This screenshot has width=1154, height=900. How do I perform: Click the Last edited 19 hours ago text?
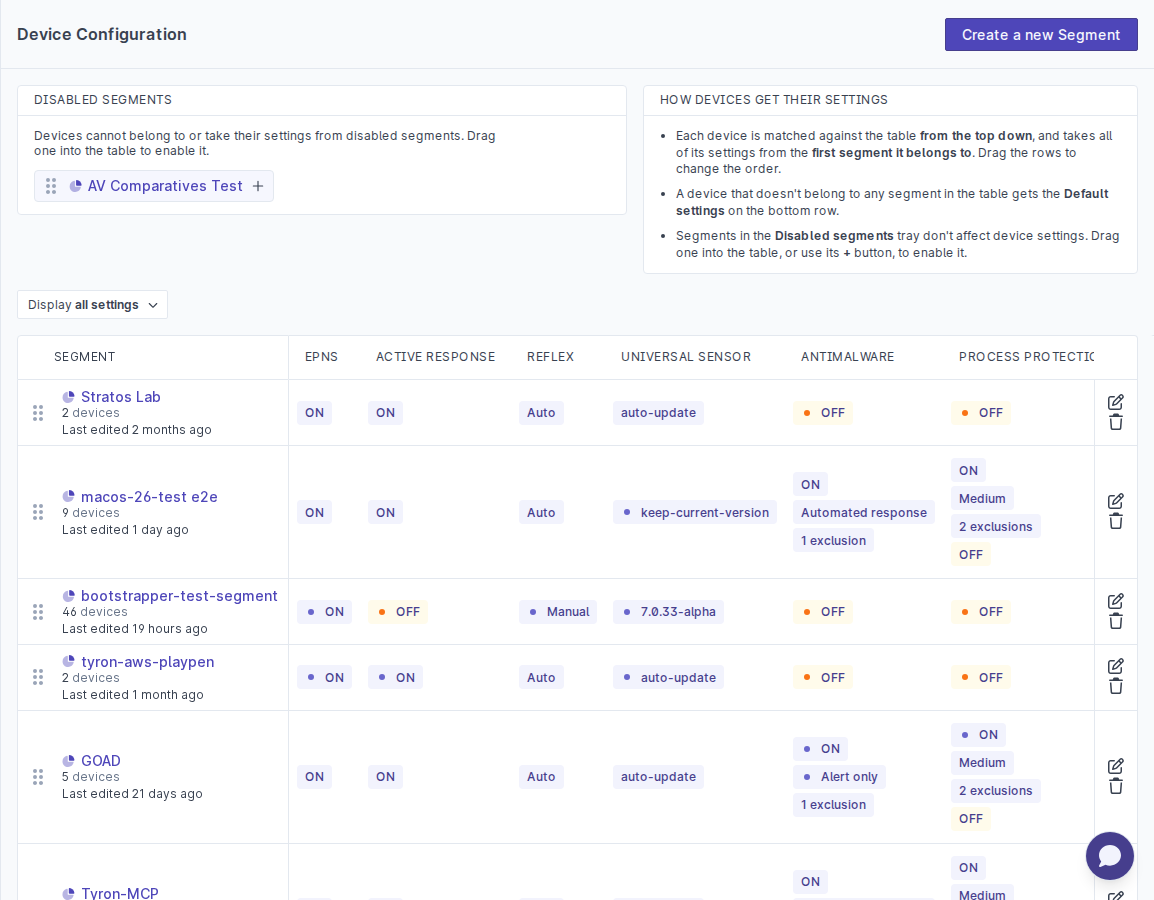click(x=135, y=628)
